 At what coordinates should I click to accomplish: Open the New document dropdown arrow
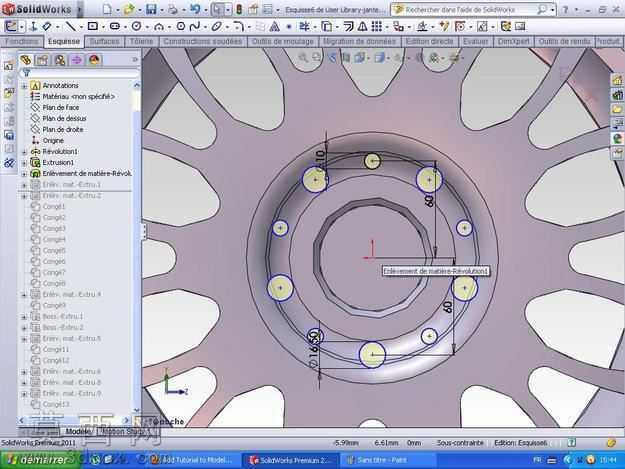click(118, 10)
